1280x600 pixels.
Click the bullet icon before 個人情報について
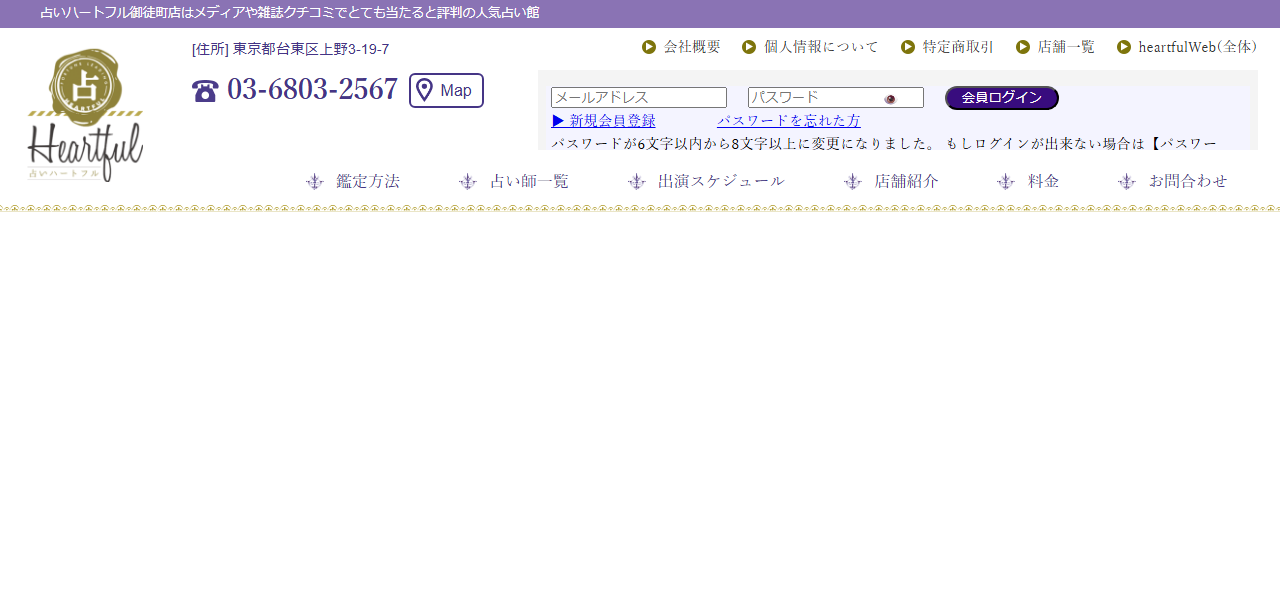pos(749,47)
